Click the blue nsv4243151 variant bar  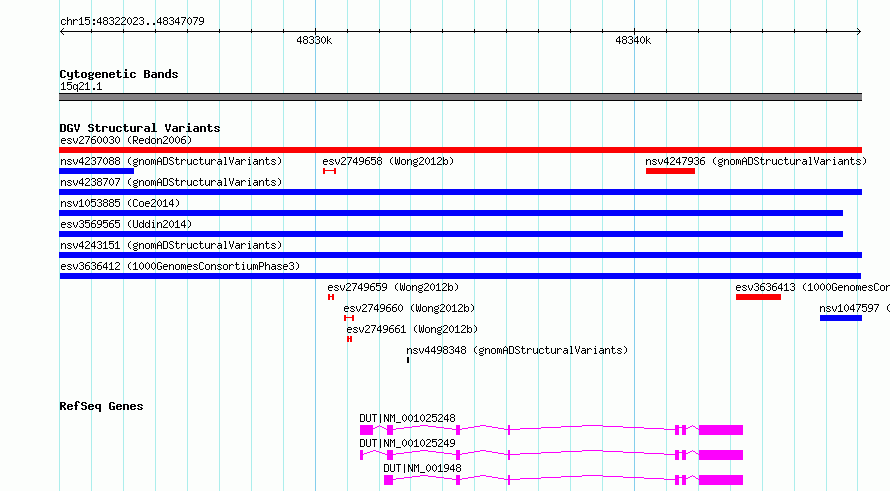click(x=460, y=255)
